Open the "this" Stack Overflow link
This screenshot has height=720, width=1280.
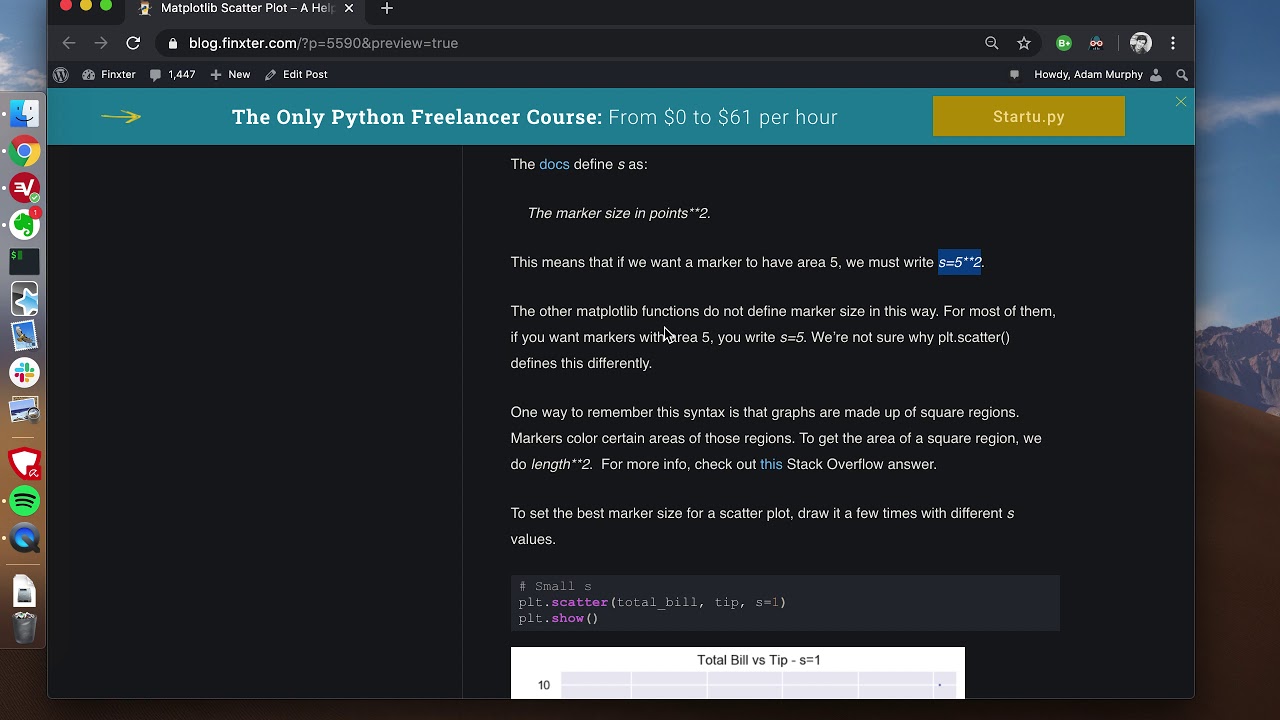click(771, 464)
